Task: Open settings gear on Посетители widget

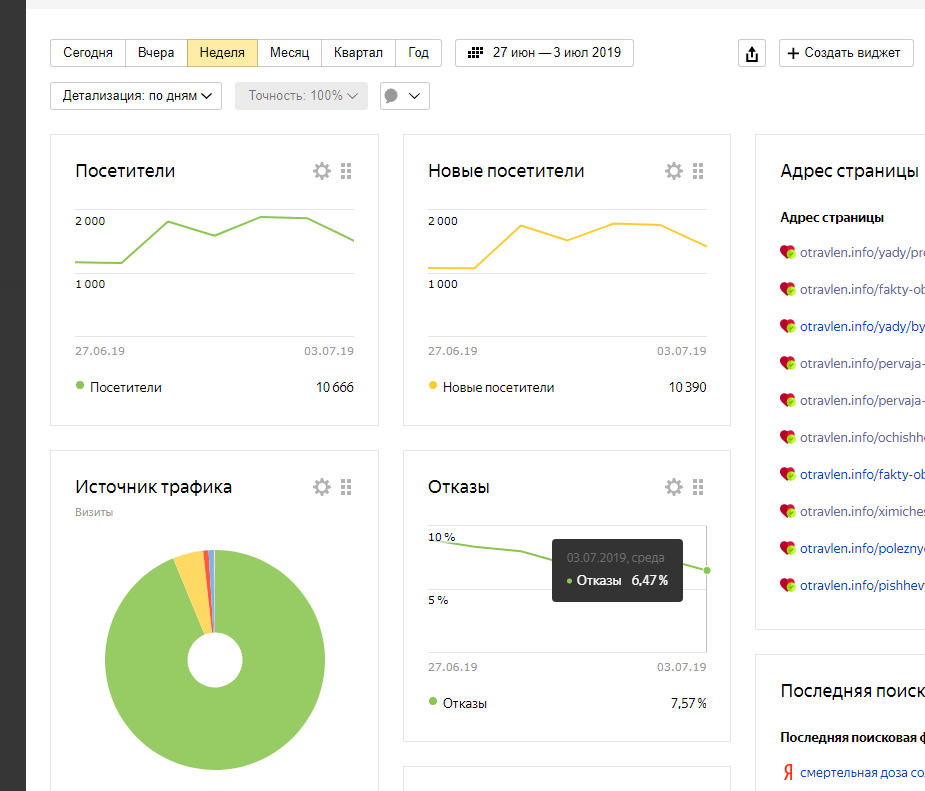Action: (322, 171)
